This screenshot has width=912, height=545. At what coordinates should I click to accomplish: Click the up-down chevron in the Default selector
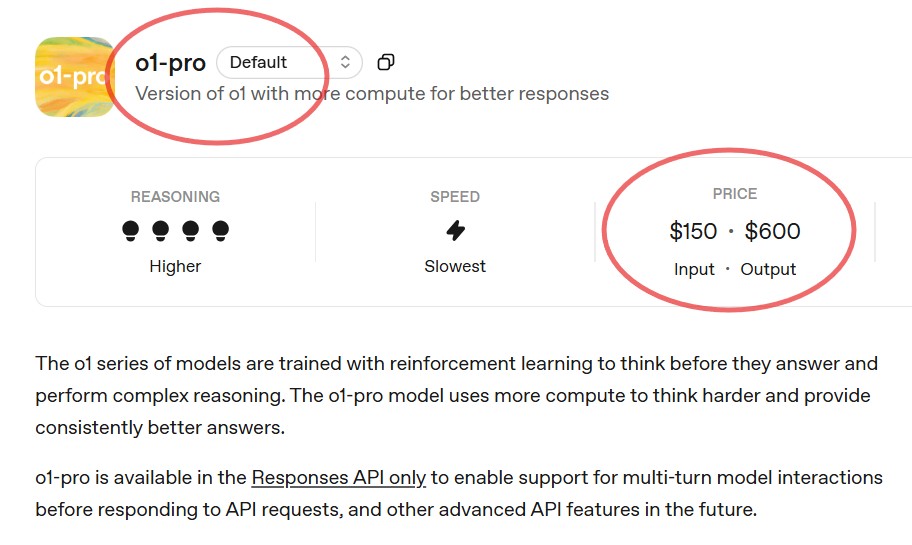(x=345, y=62)
